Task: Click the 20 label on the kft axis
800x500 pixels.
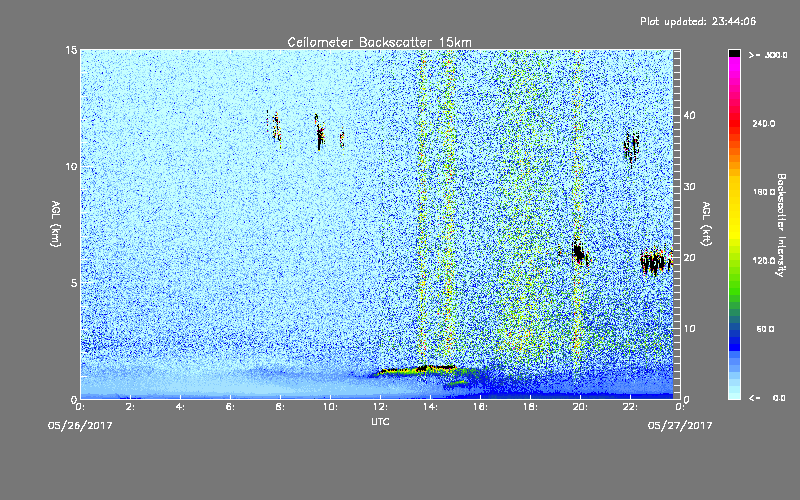Action: [689, 258]
